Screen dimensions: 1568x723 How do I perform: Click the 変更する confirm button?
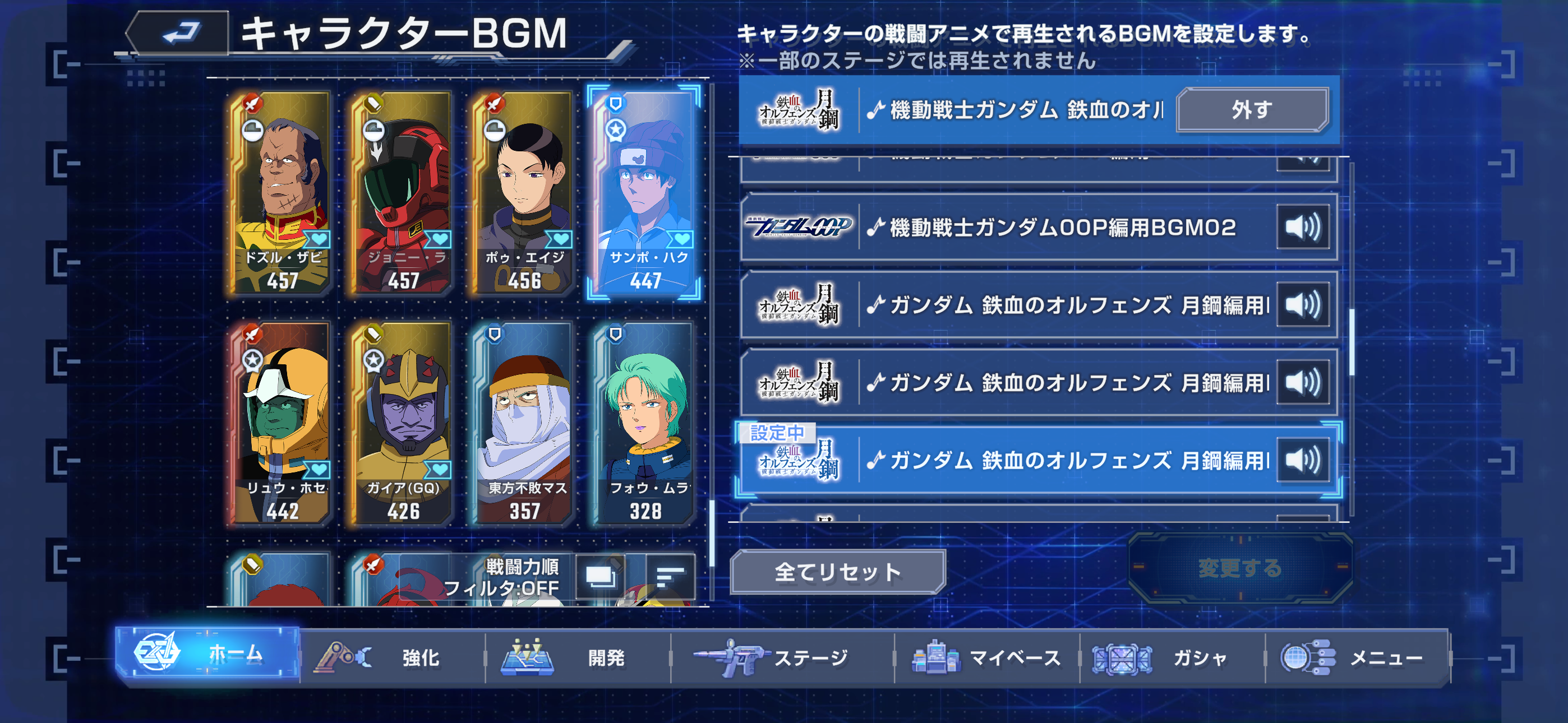pos(1240,568)
